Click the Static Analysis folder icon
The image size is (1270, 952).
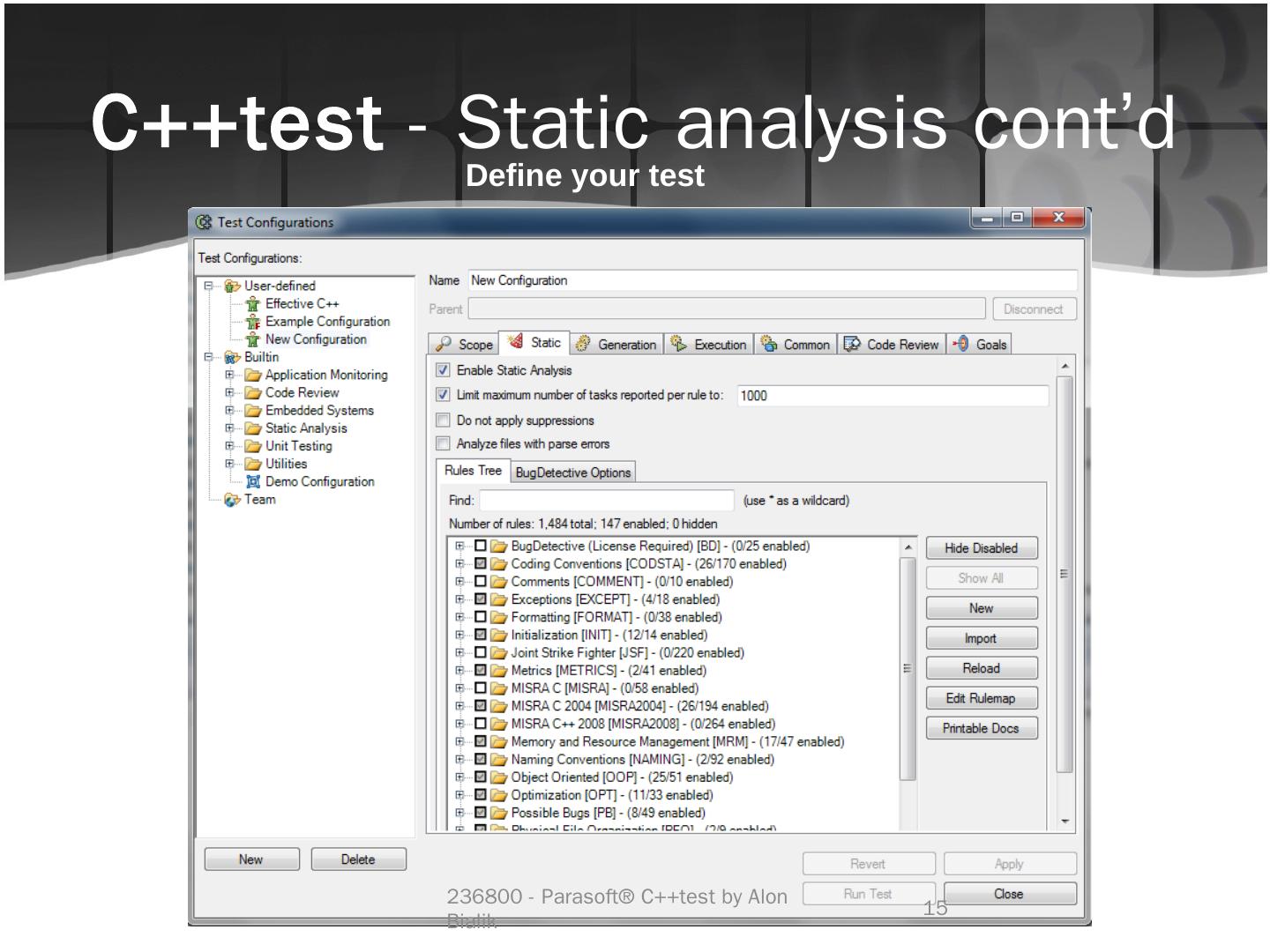(x=253, y=428)
